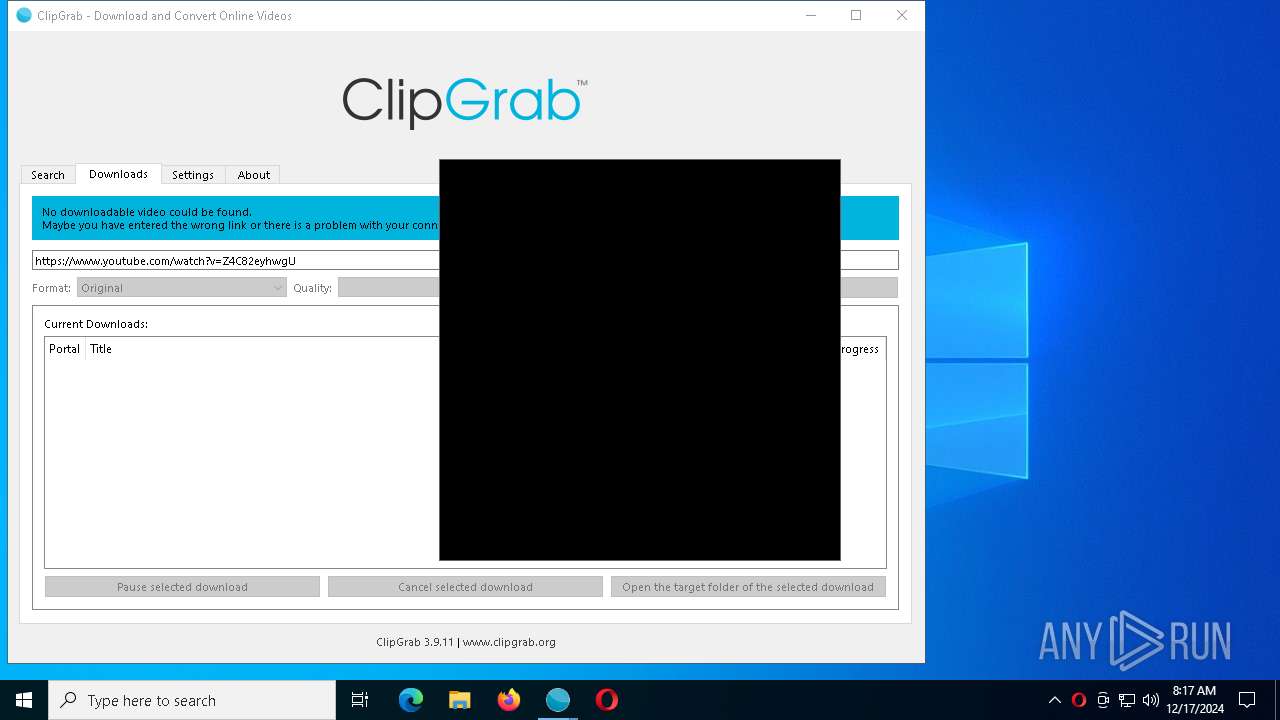Viewport: 1280px width, 720px height.
Task: Open the notification center icon
Action: 1247,700
